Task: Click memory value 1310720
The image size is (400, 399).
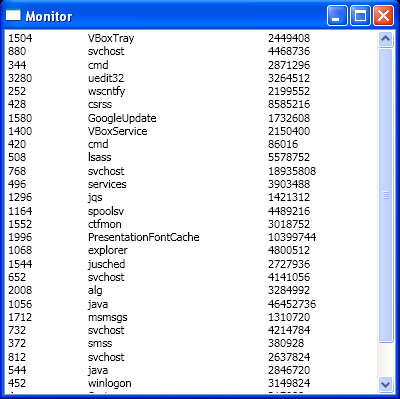Action: coord(289,317)
